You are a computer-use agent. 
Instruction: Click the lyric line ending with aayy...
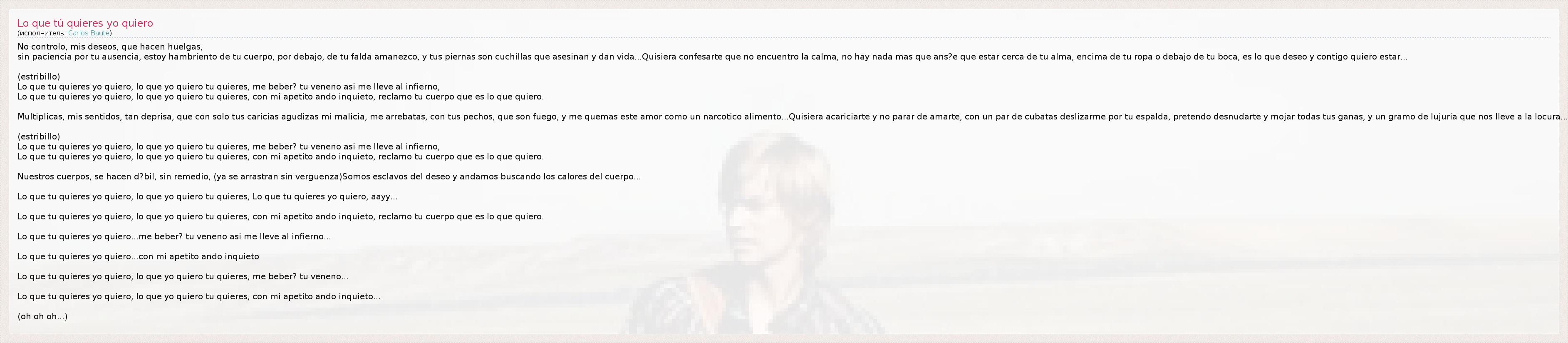[x=208, y=197]
